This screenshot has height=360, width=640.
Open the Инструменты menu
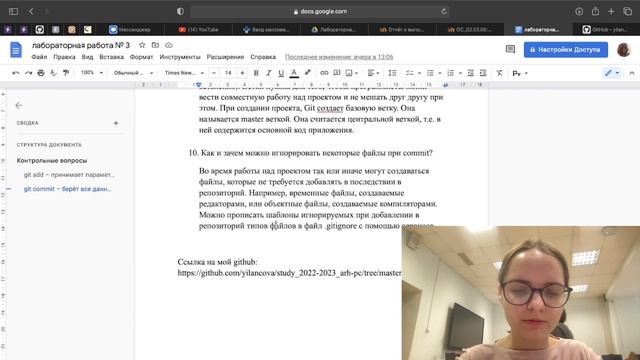(180, 57)
